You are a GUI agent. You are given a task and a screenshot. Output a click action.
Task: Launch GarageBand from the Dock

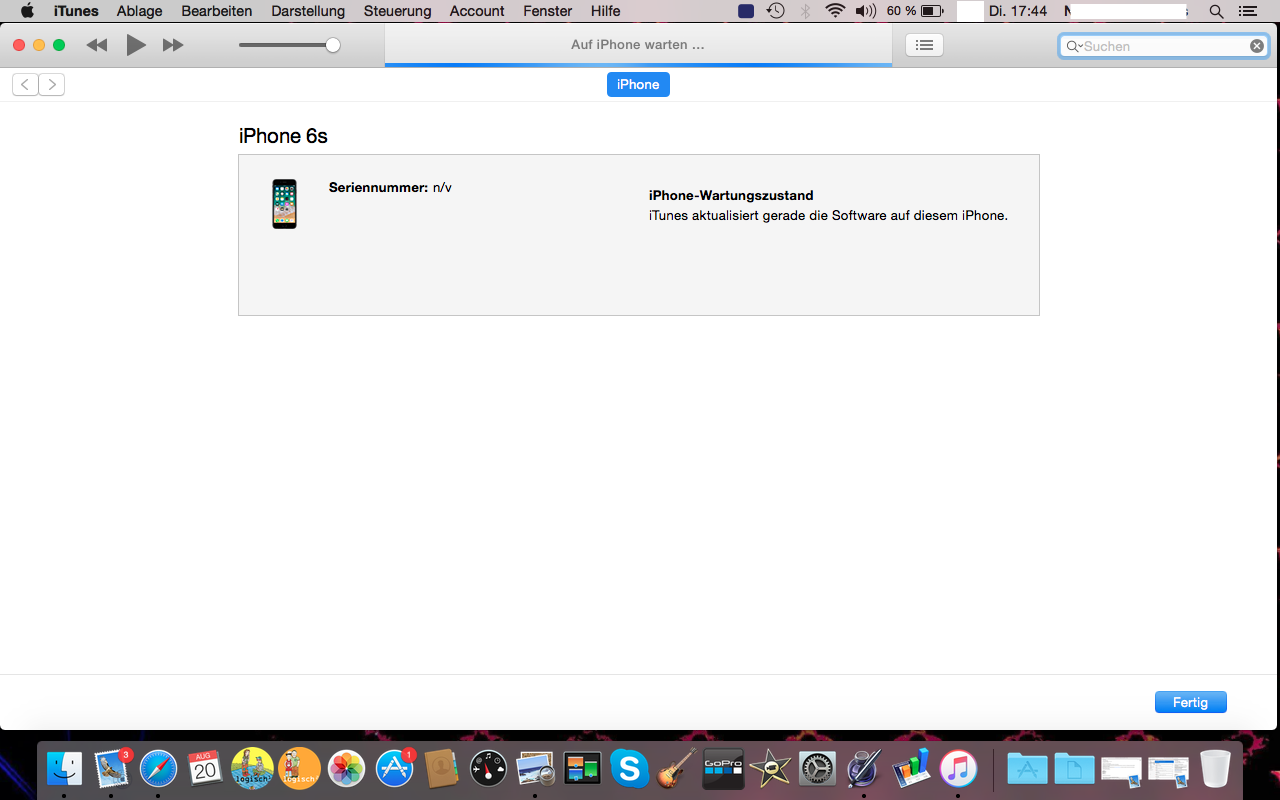click(x=677, y=768)
